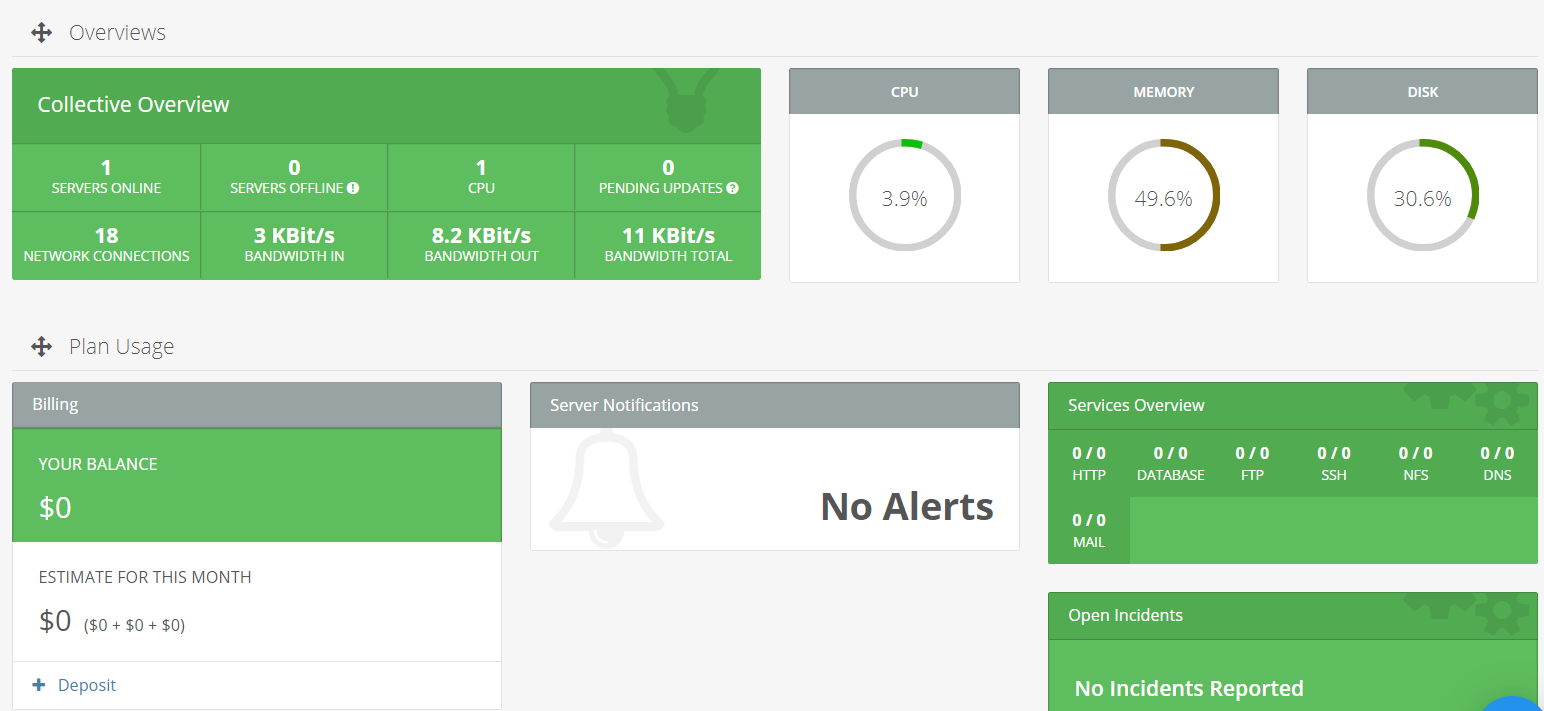Click the No Alerts message
1544x711 pixels.
(x=906, y=506)
